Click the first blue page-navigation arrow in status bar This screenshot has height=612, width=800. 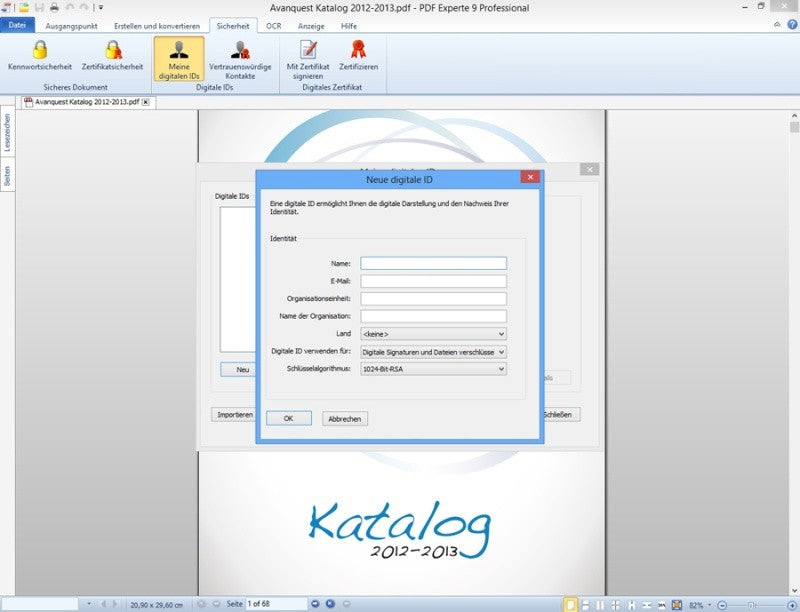pos(315,604)
